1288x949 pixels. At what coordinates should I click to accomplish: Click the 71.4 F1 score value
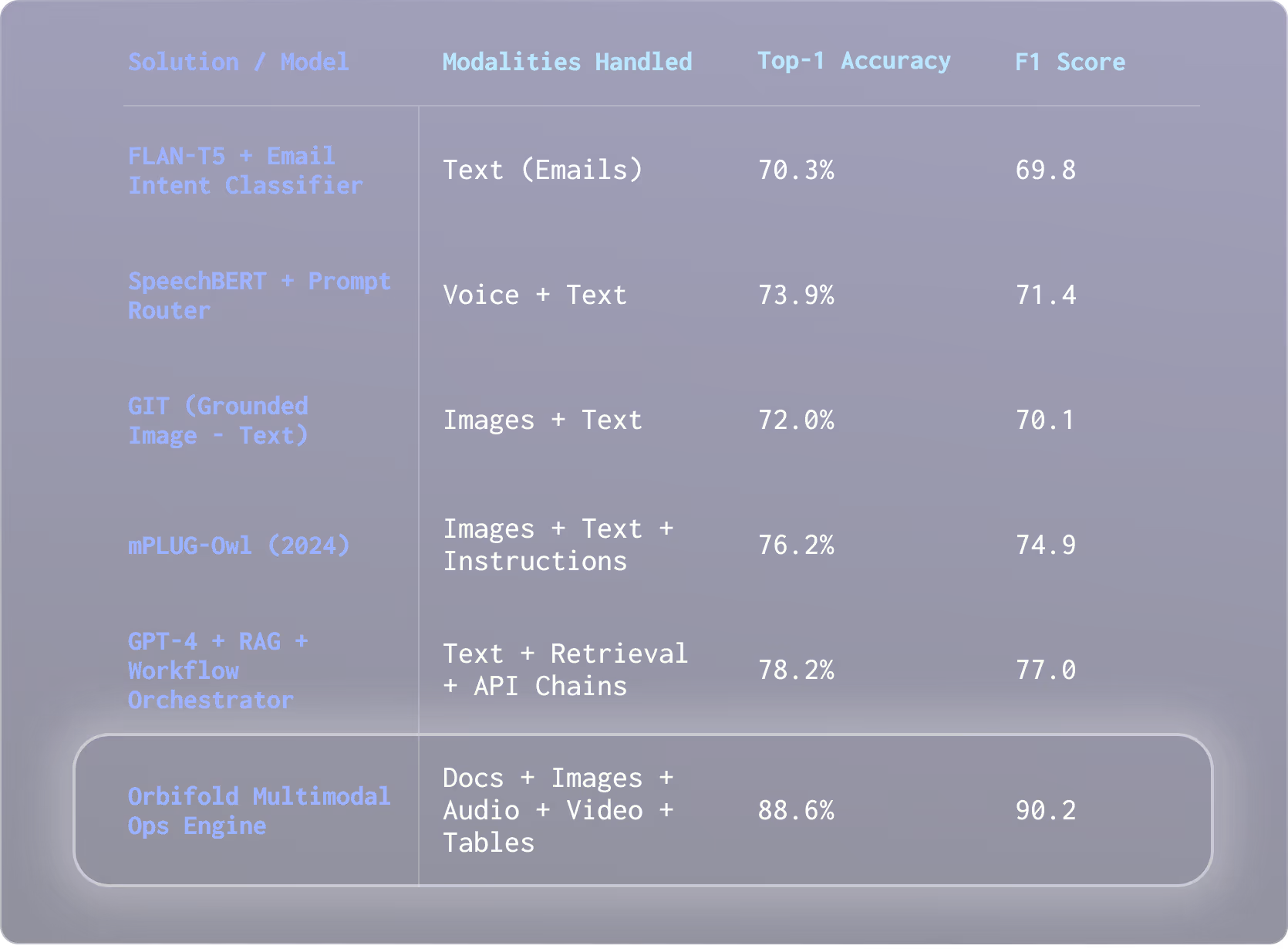(1045, 295)
